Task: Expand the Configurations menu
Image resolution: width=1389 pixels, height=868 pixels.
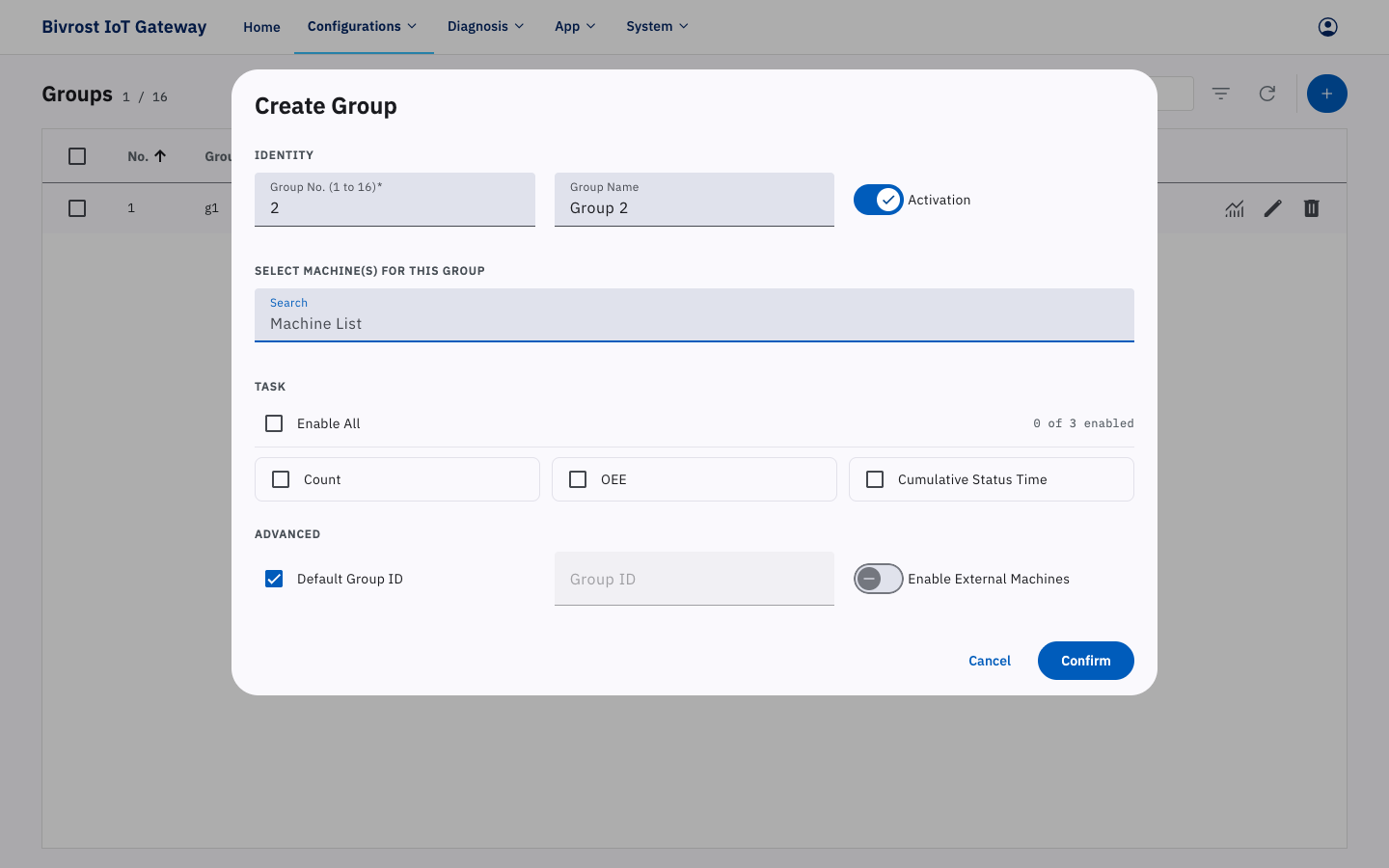Action: point(363,27)
